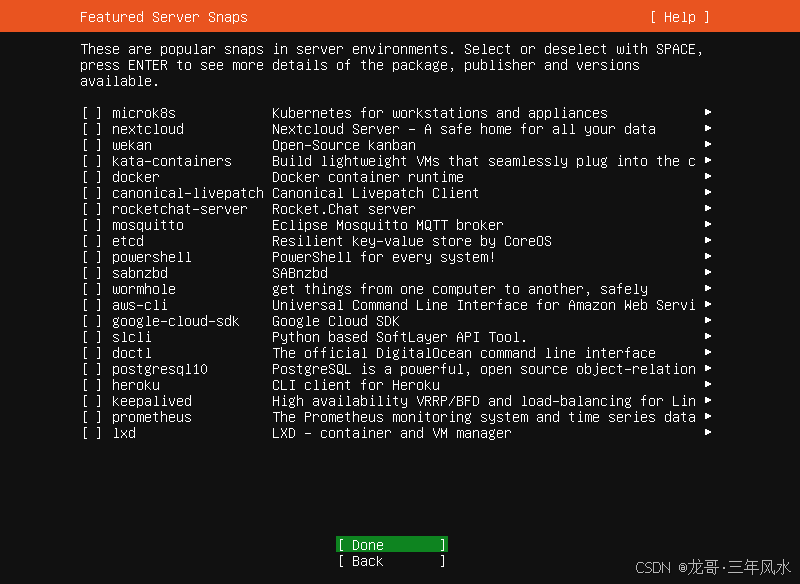This screenshot has width=800, height=584.
Task: Check the docker snap box
Action: tap(92, 177)
